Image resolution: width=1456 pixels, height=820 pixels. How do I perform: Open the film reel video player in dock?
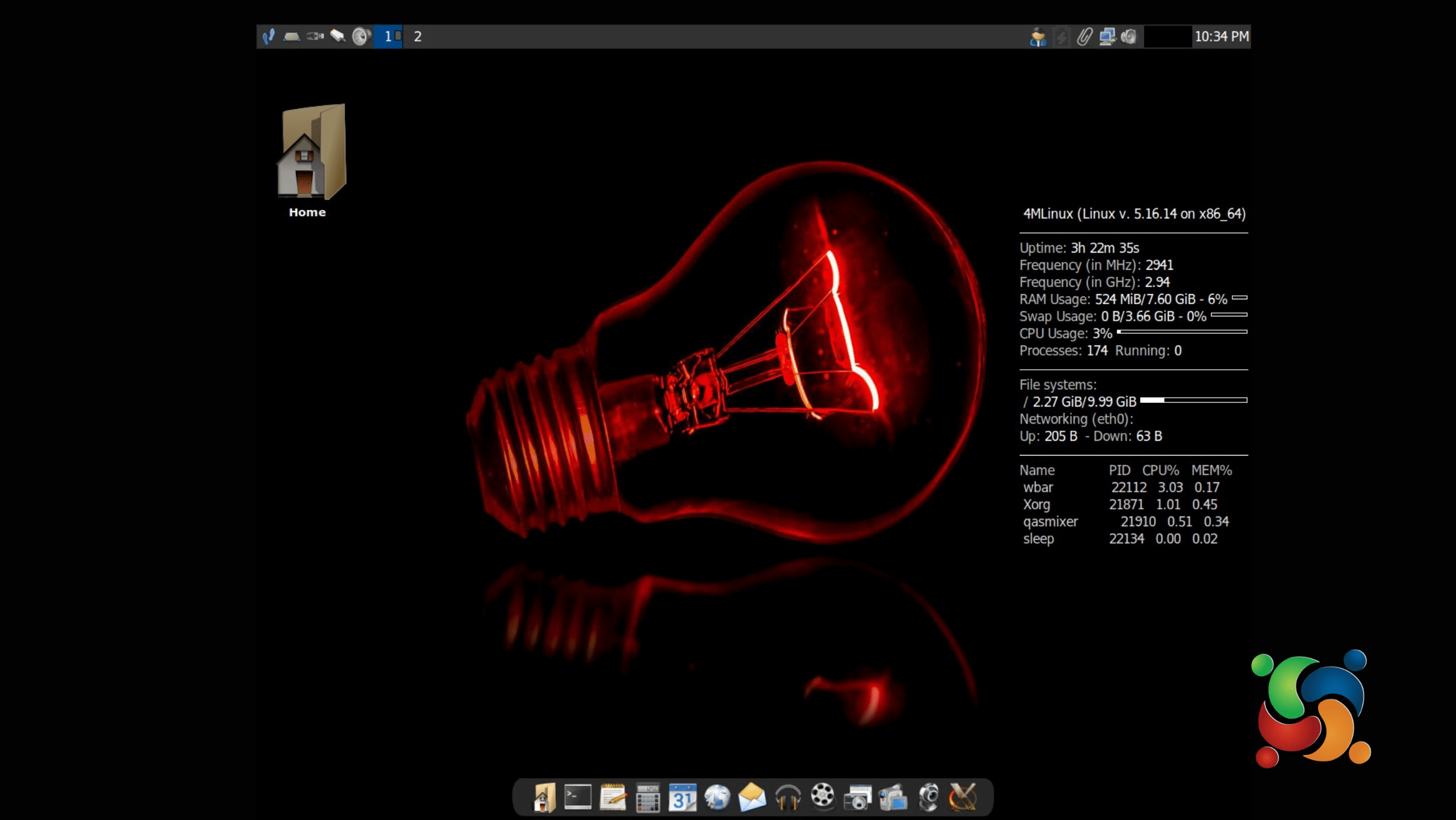[823, 796]
